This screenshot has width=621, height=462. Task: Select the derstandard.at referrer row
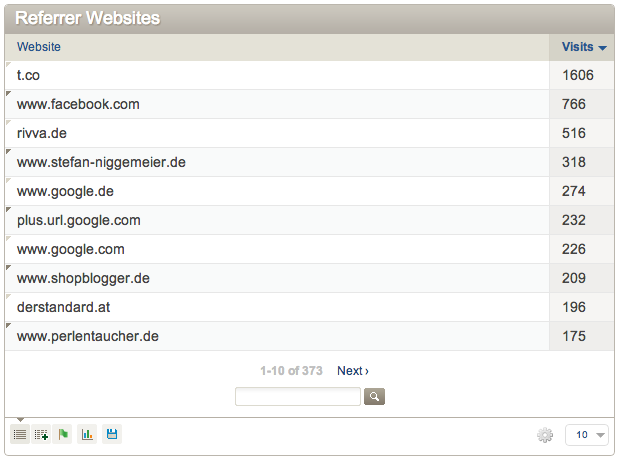pyautogui.click(x=277, y=307)
